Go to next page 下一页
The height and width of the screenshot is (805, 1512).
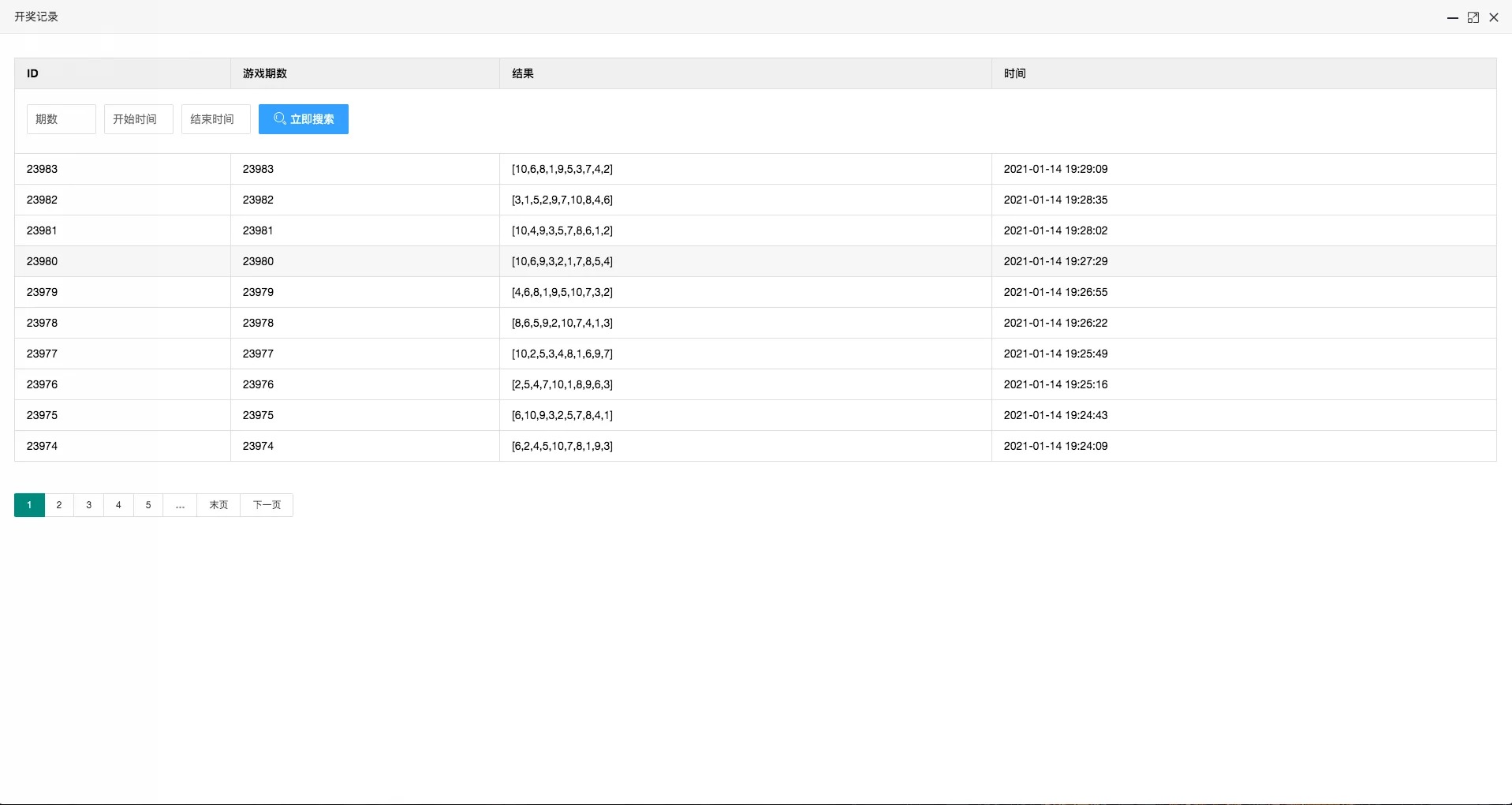click(267, 505)
